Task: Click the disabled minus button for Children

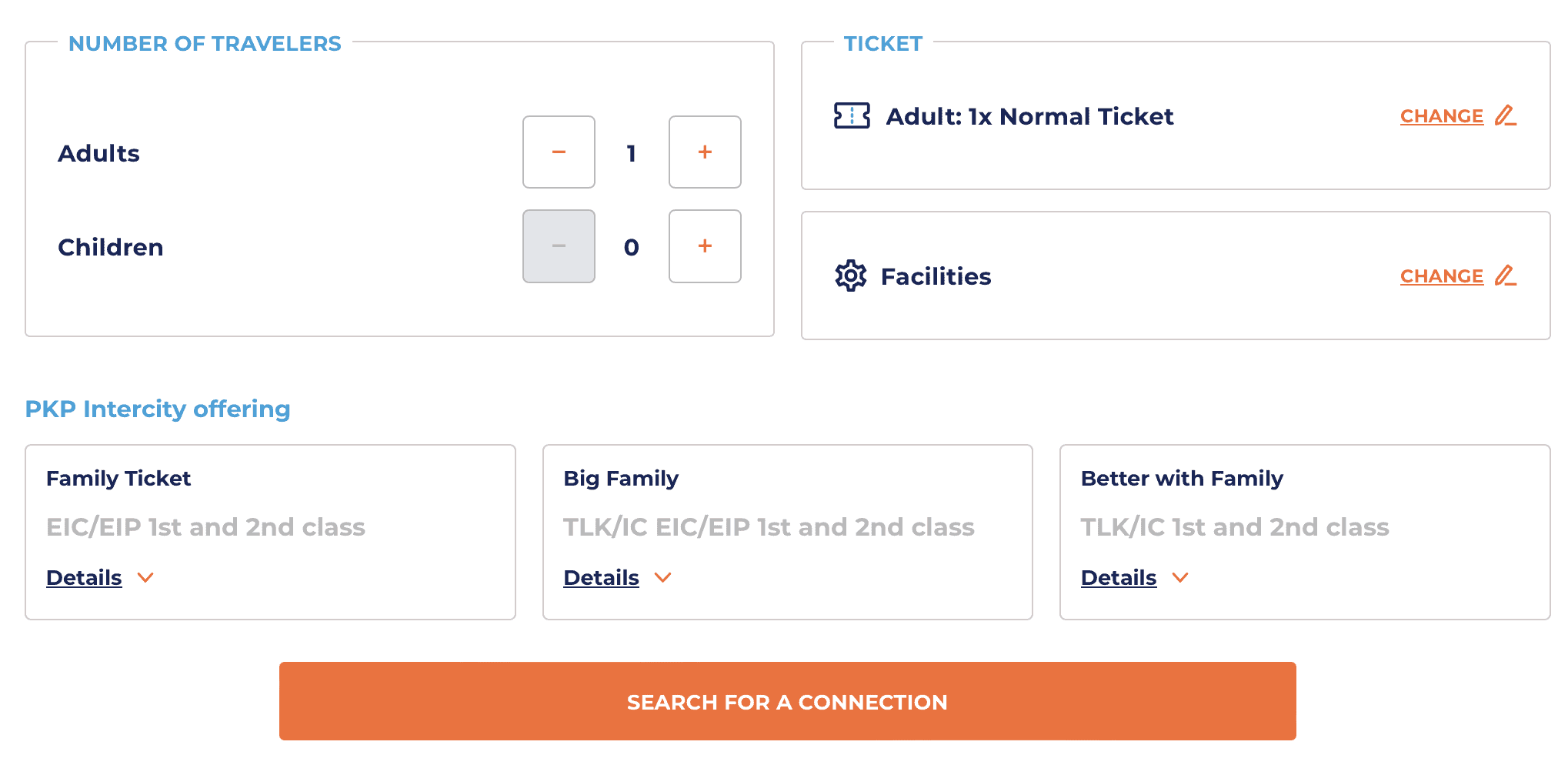Action: [x=559, y=246]
